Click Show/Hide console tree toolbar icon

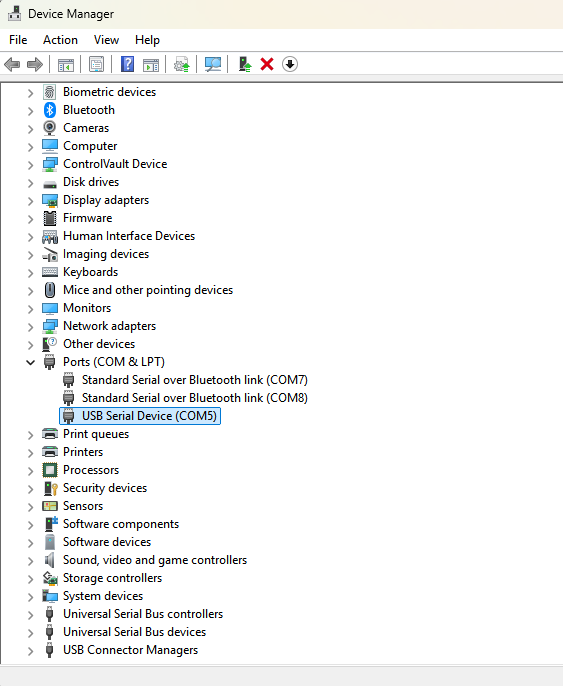pyautogui.click(x=66, y=65)
